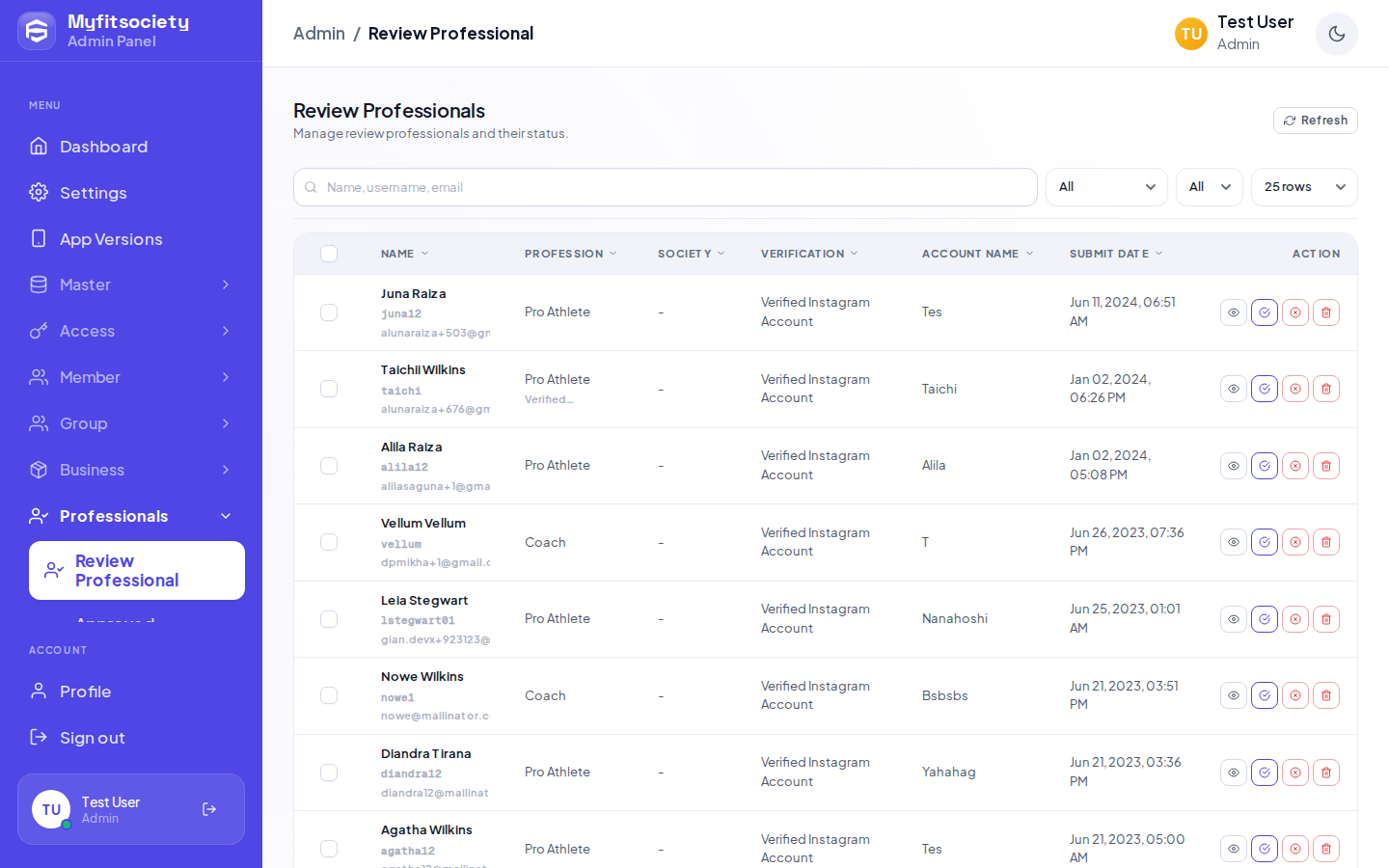Delete Nowe Wilkins row trash icon

tap(1325, 695)
